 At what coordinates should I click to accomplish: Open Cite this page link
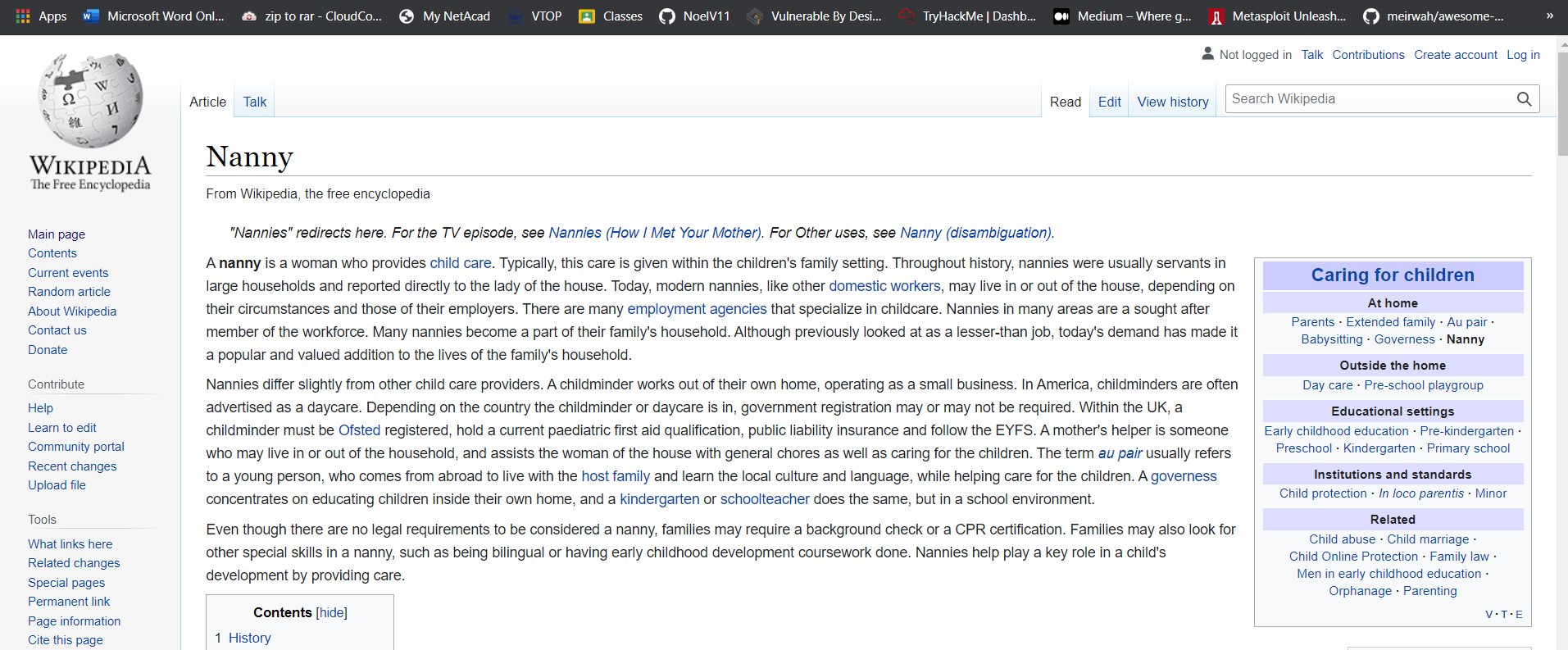pyautogui.click(x=66, y=640)
